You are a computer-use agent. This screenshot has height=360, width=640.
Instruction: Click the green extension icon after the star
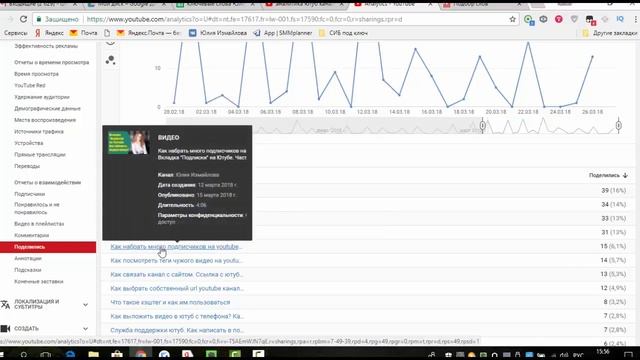[529, 19]
